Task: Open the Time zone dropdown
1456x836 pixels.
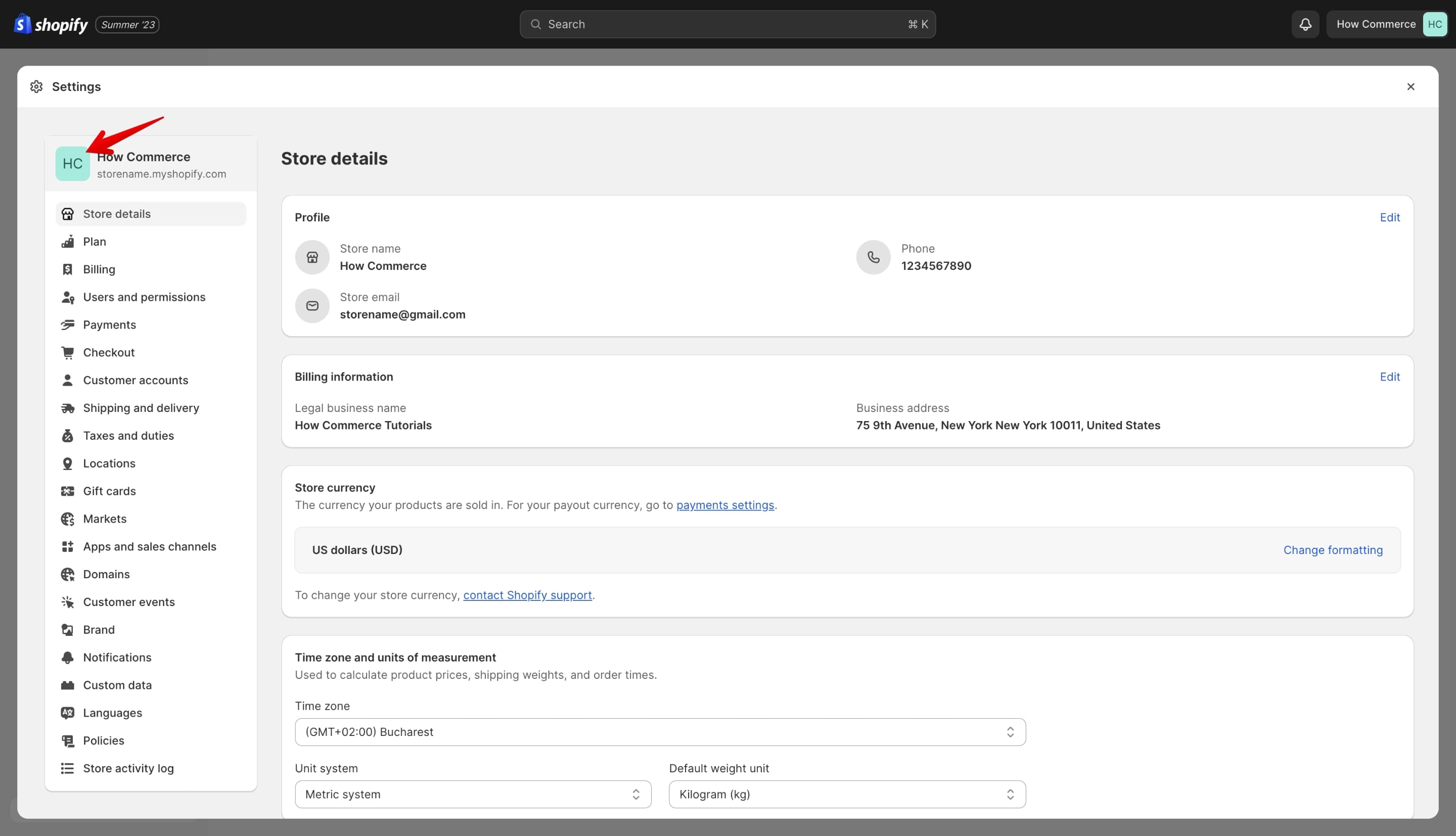Action: 660,732
